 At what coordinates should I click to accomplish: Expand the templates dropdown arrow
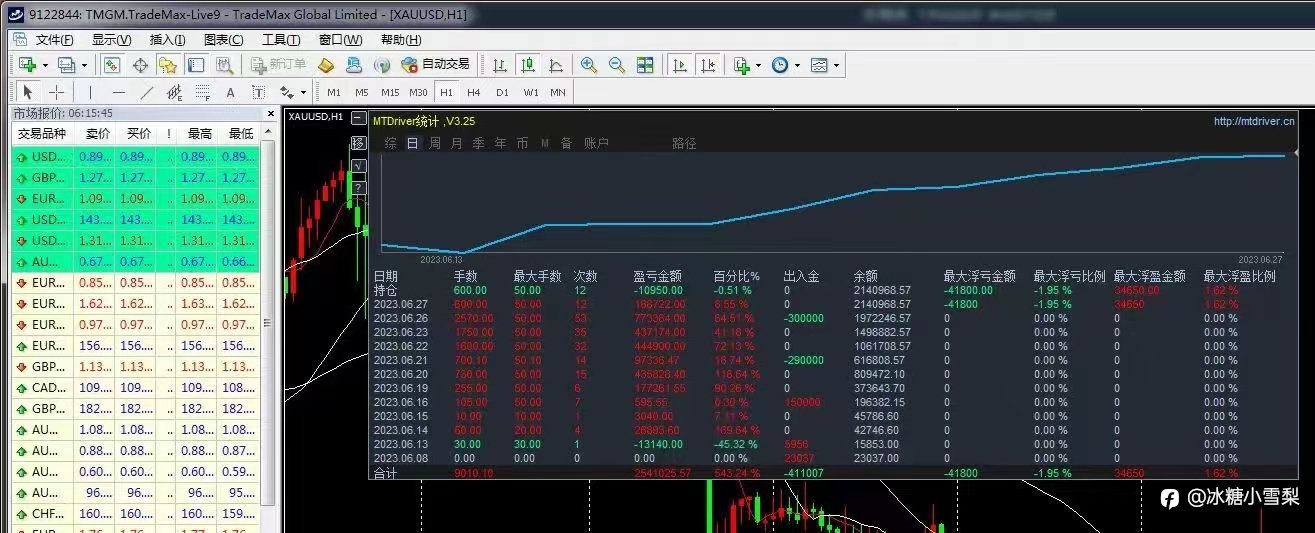coord(837,65)
